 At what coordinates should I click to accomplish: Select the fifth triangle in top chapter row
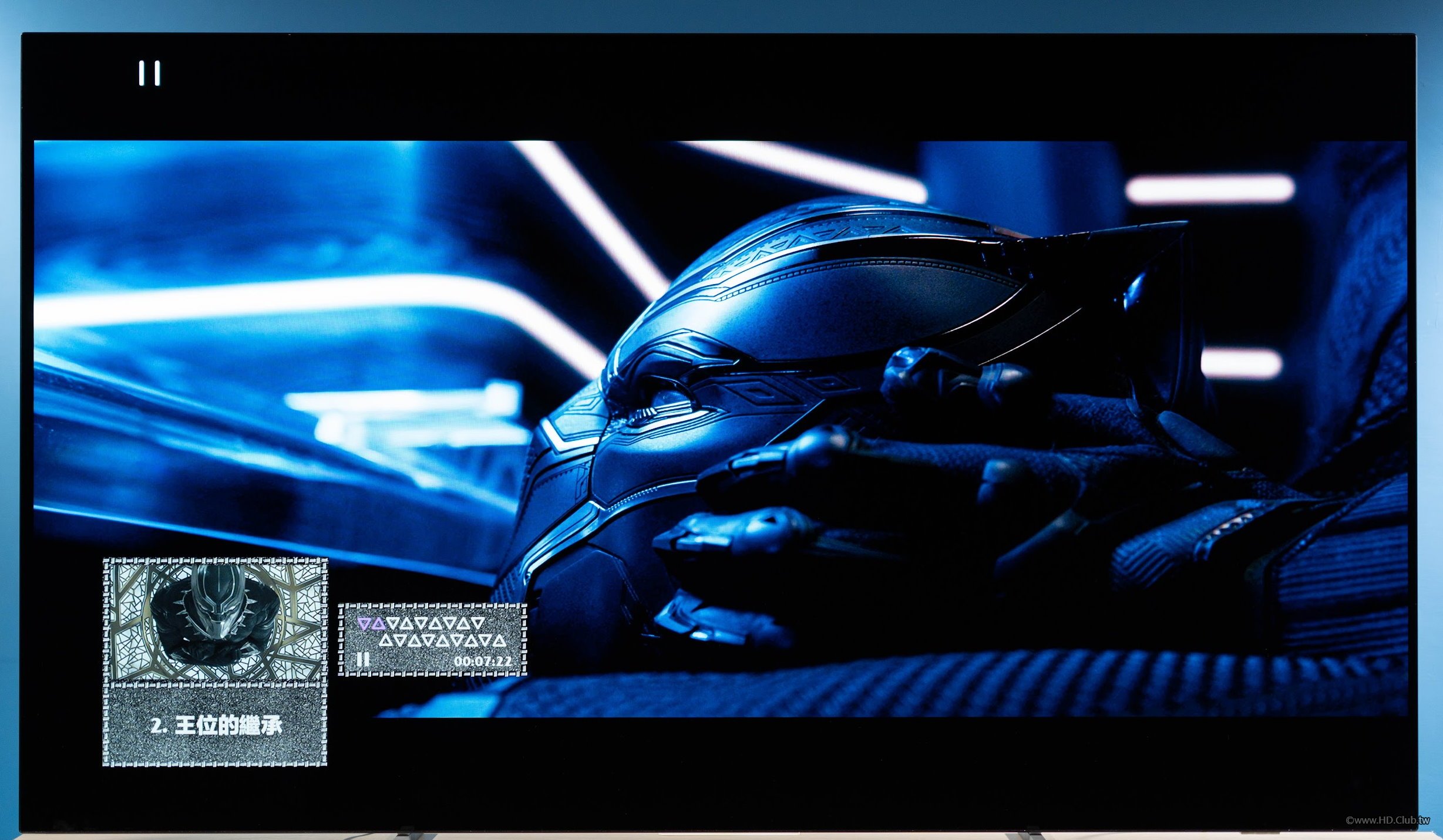click(x=421, y=623)
